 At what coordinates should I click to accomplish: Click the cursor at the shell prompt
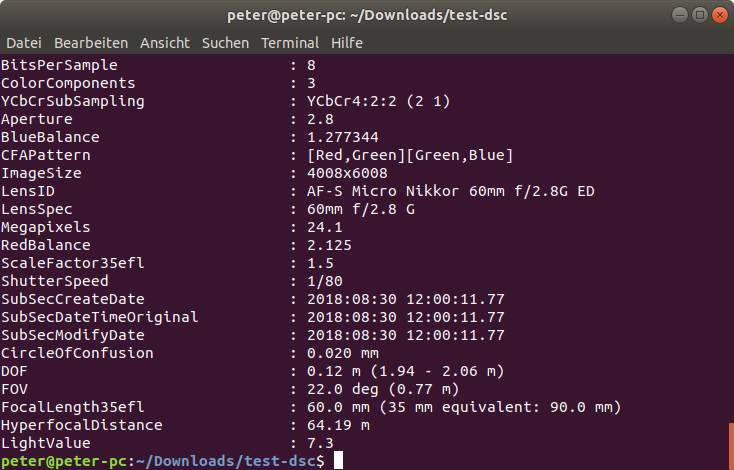pos(338,461)
